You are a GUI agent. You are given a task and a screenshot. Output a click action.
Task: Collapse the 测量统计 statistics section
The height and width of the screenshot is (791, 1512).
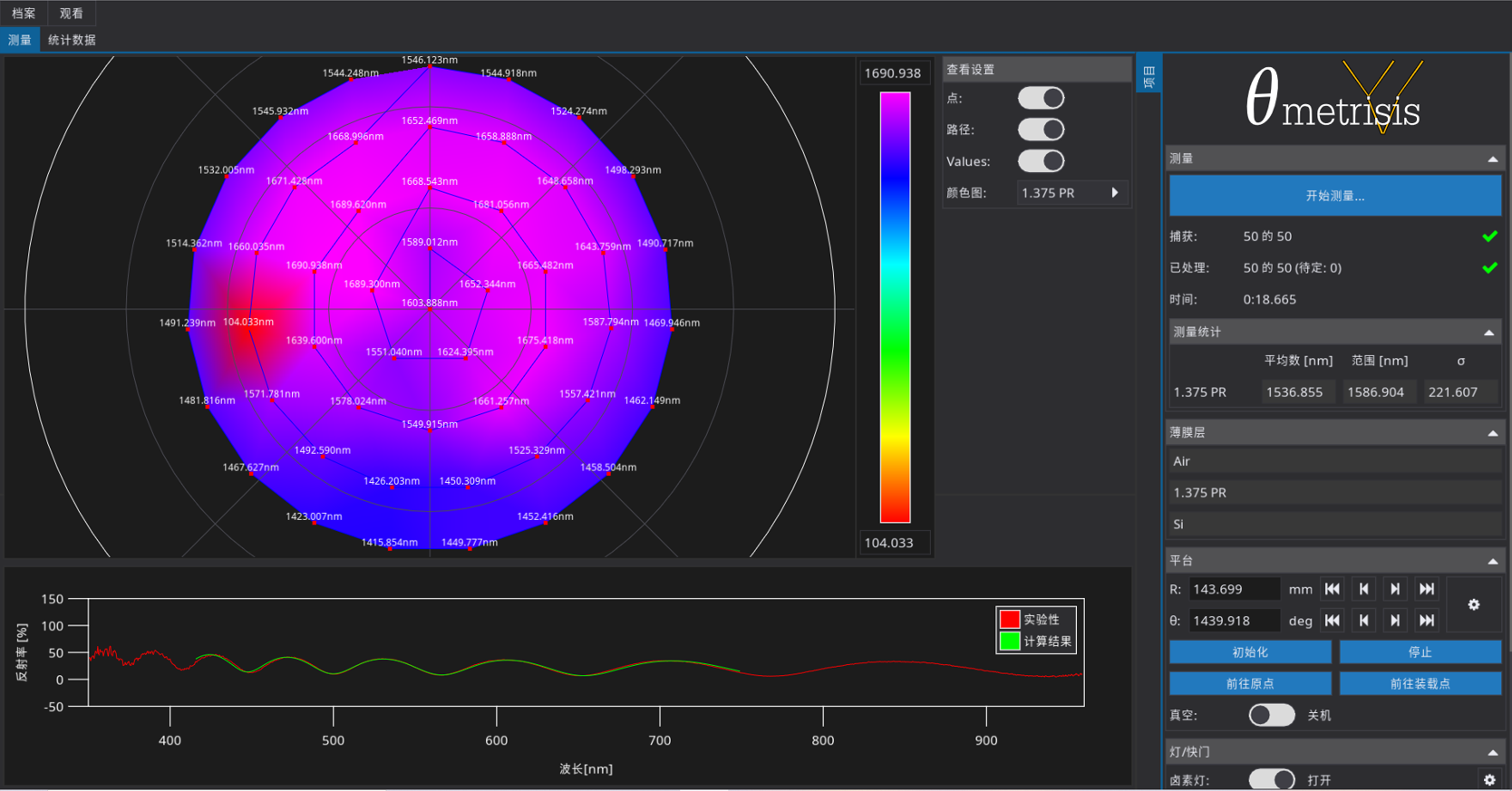tap(1488, 333)
